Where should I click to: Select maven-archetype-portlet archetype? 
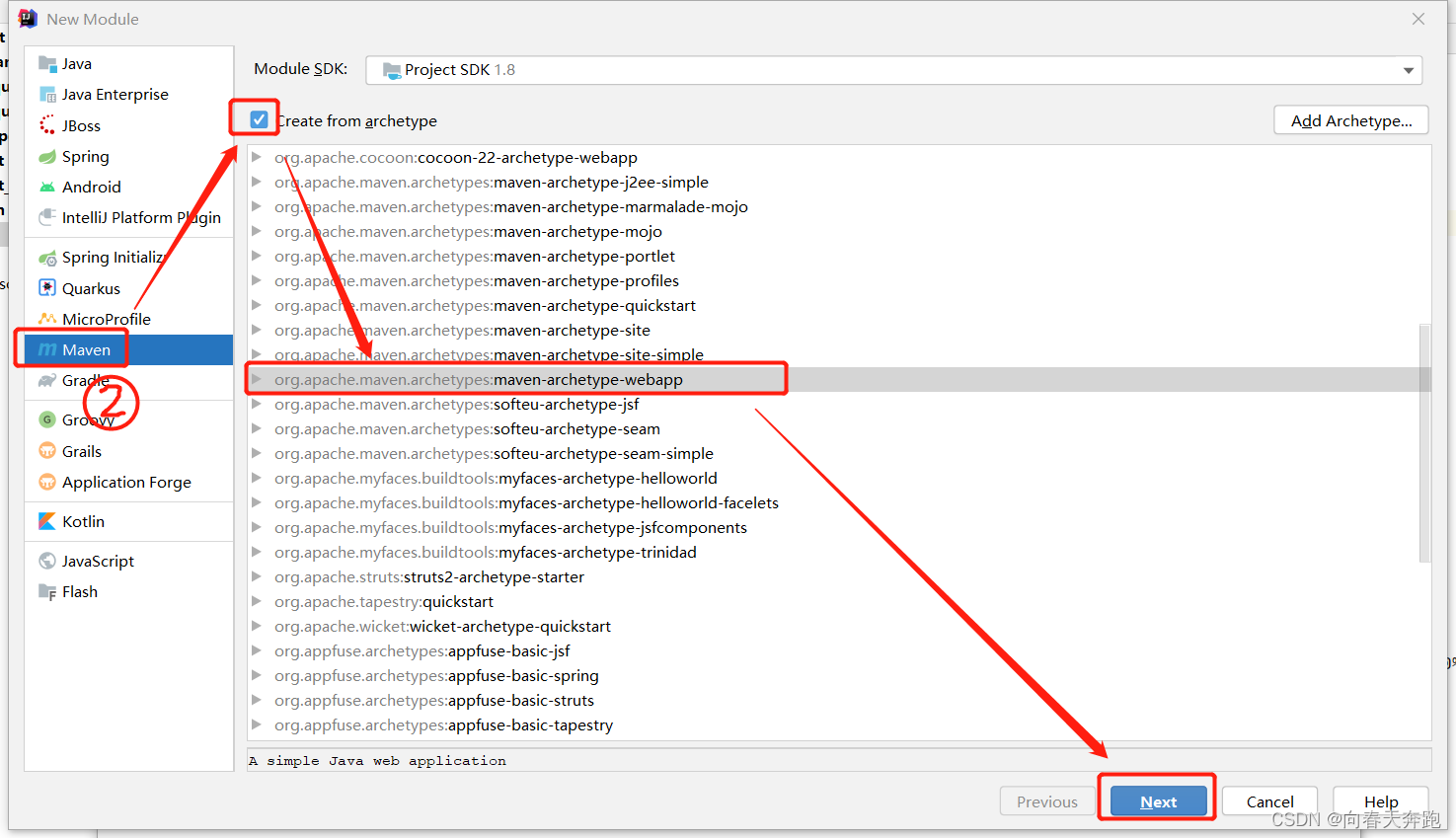pyautogui.click(x=838, y=256)
